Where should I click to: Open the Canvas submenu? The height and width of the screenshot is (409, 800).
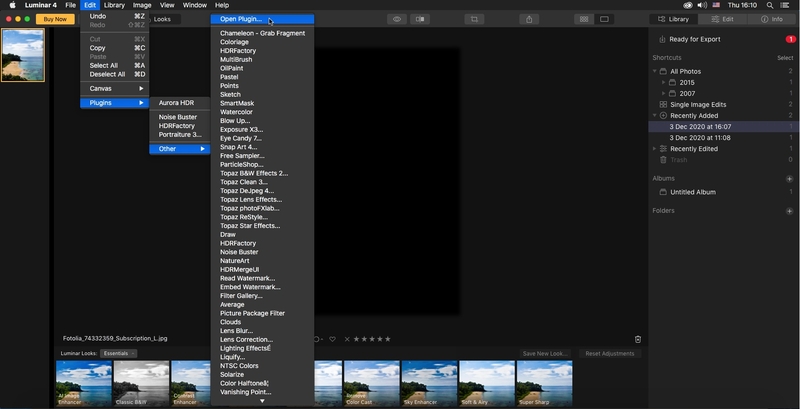115,88
